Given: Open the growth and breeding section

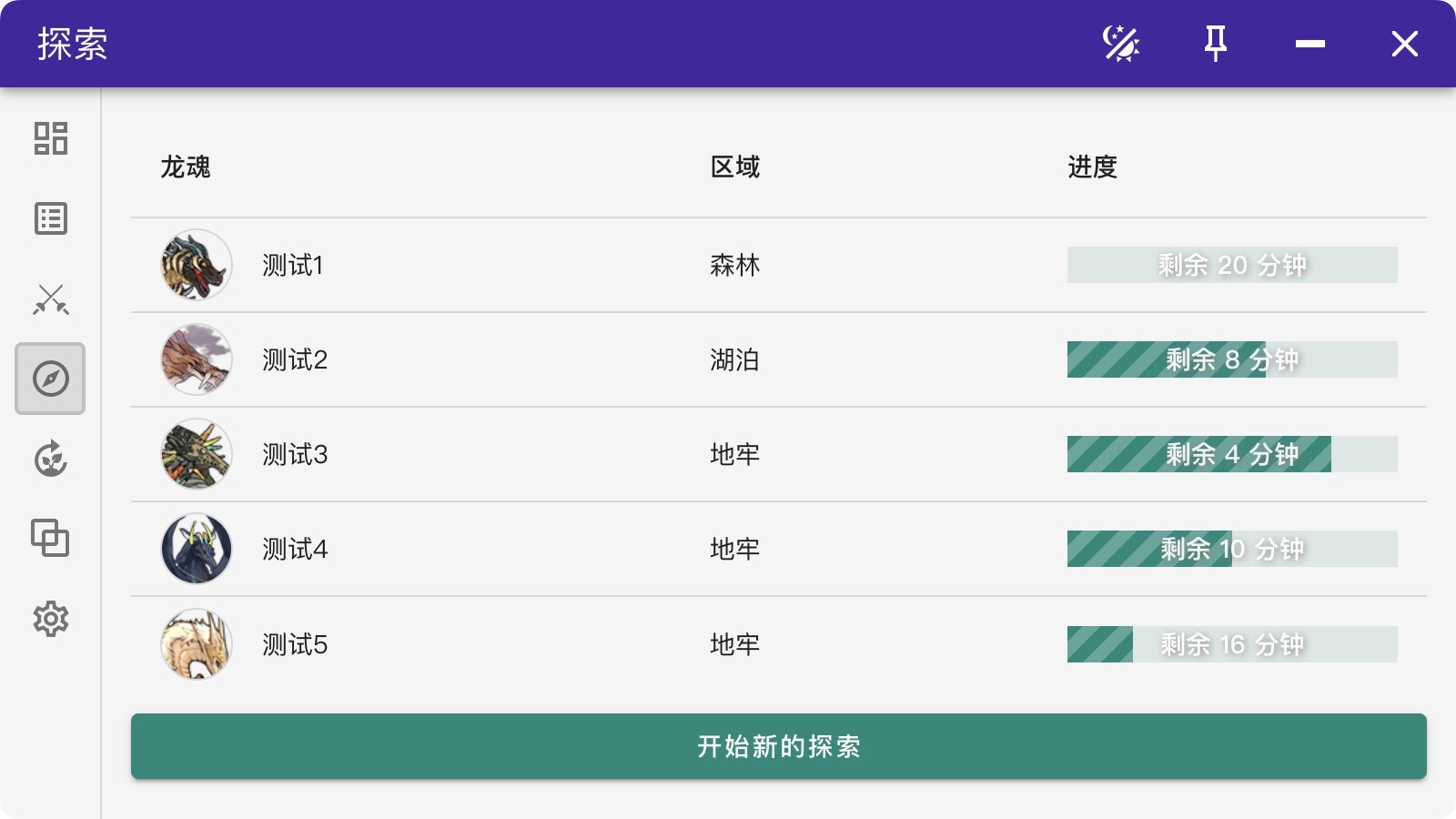Looking at the screenshot, I should pyautogui.click(x=50, y=460).
